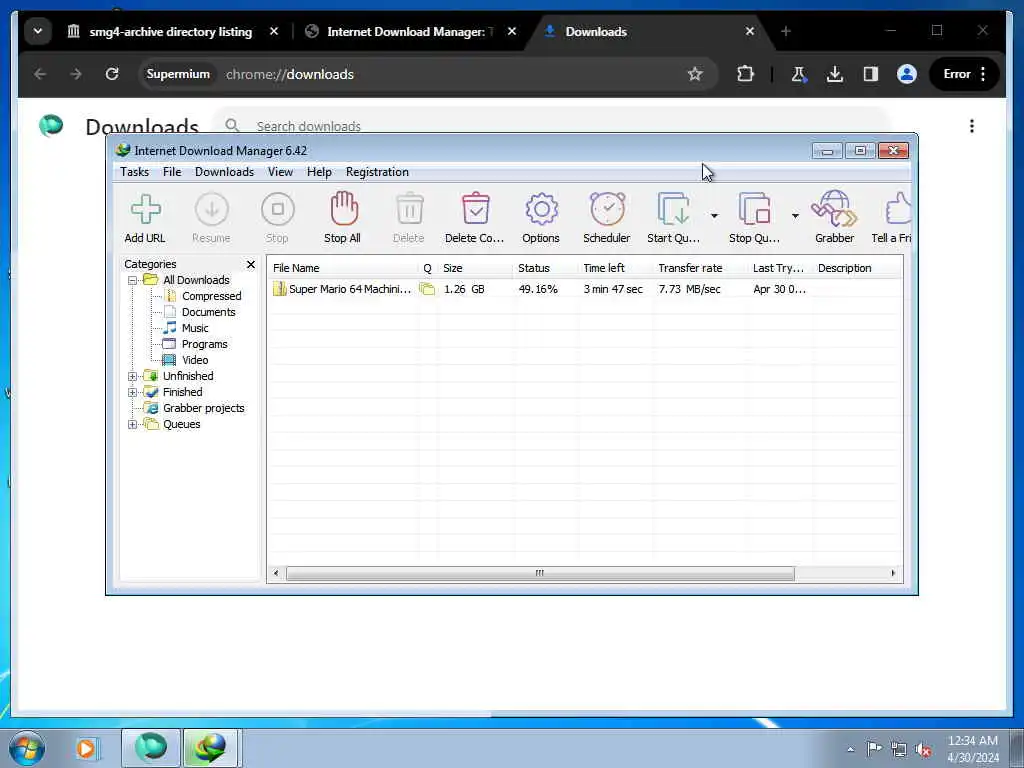Image resolution: width=1024 pixels, height=768 pixels.
Task: Sort by Time left column header
Action: (x=615, y=268)
